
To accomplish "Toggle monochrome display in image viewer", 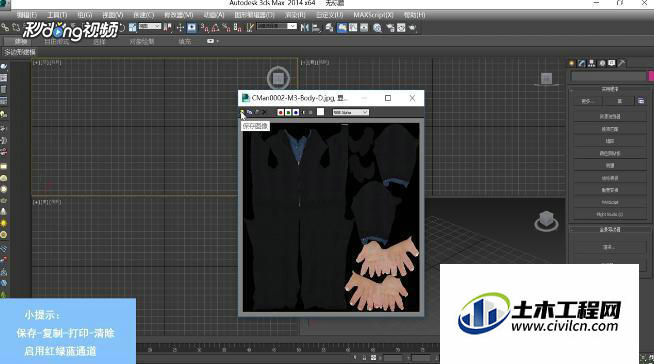I will pos(310,112).
